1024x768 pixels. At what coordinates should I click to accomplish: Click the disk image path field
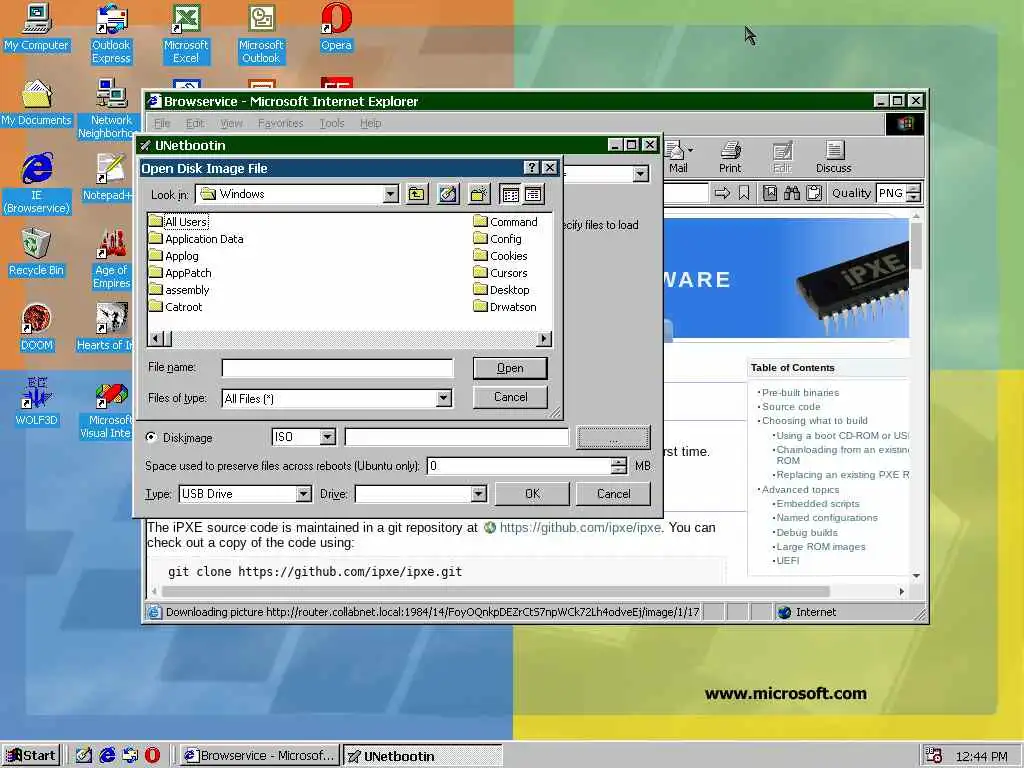click(456, 437)
